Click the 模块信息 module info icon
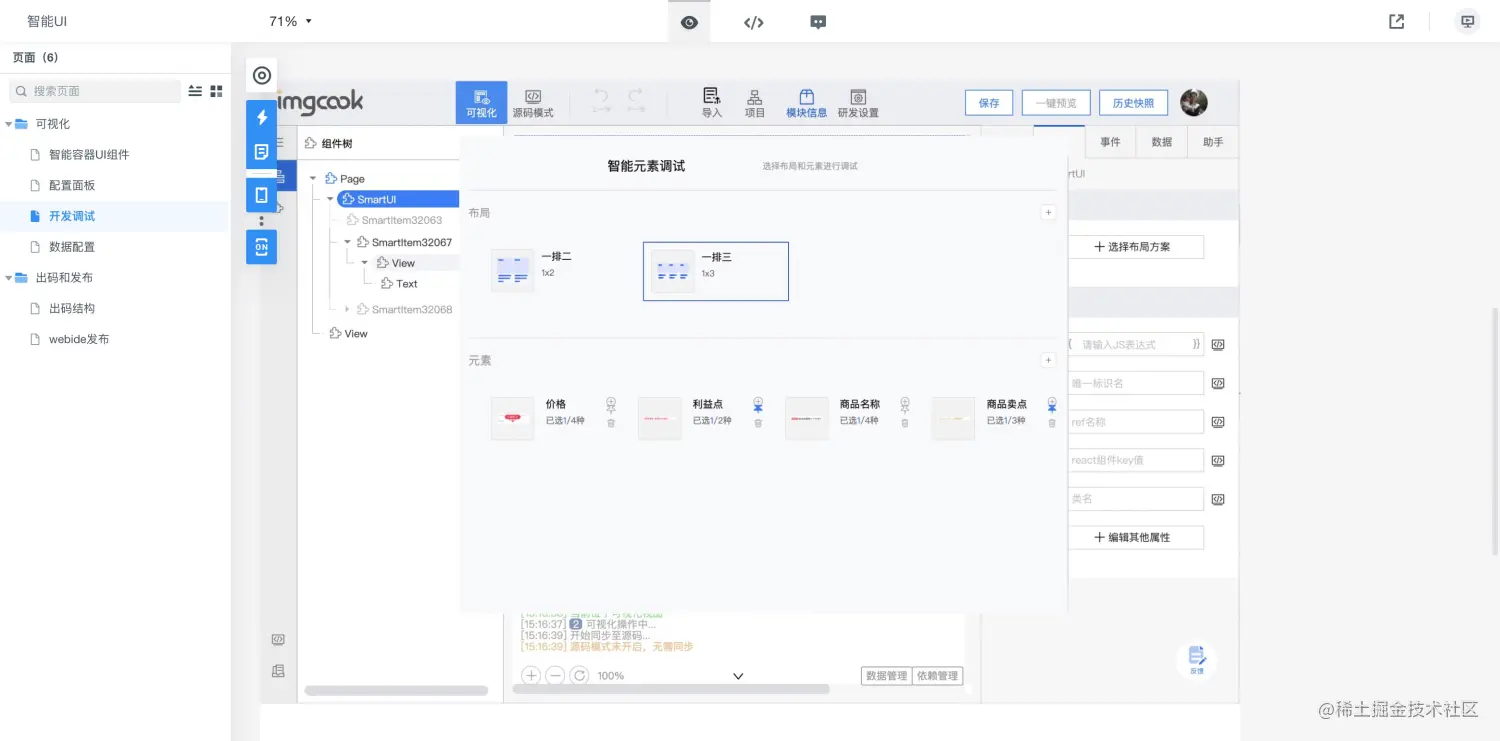 pyautogui.click(x=806, y=101)
